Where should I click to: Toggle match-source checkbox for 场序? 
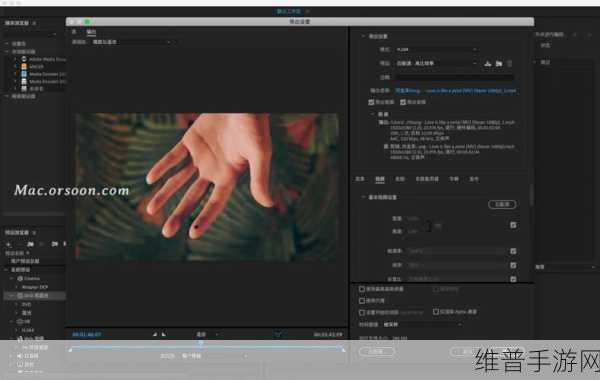513,265
